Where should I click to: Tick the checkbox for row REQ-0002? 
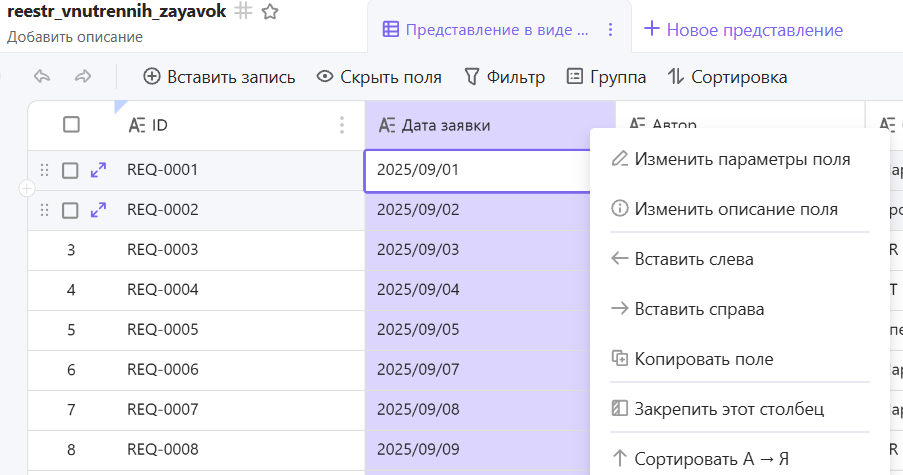point(70,210)
